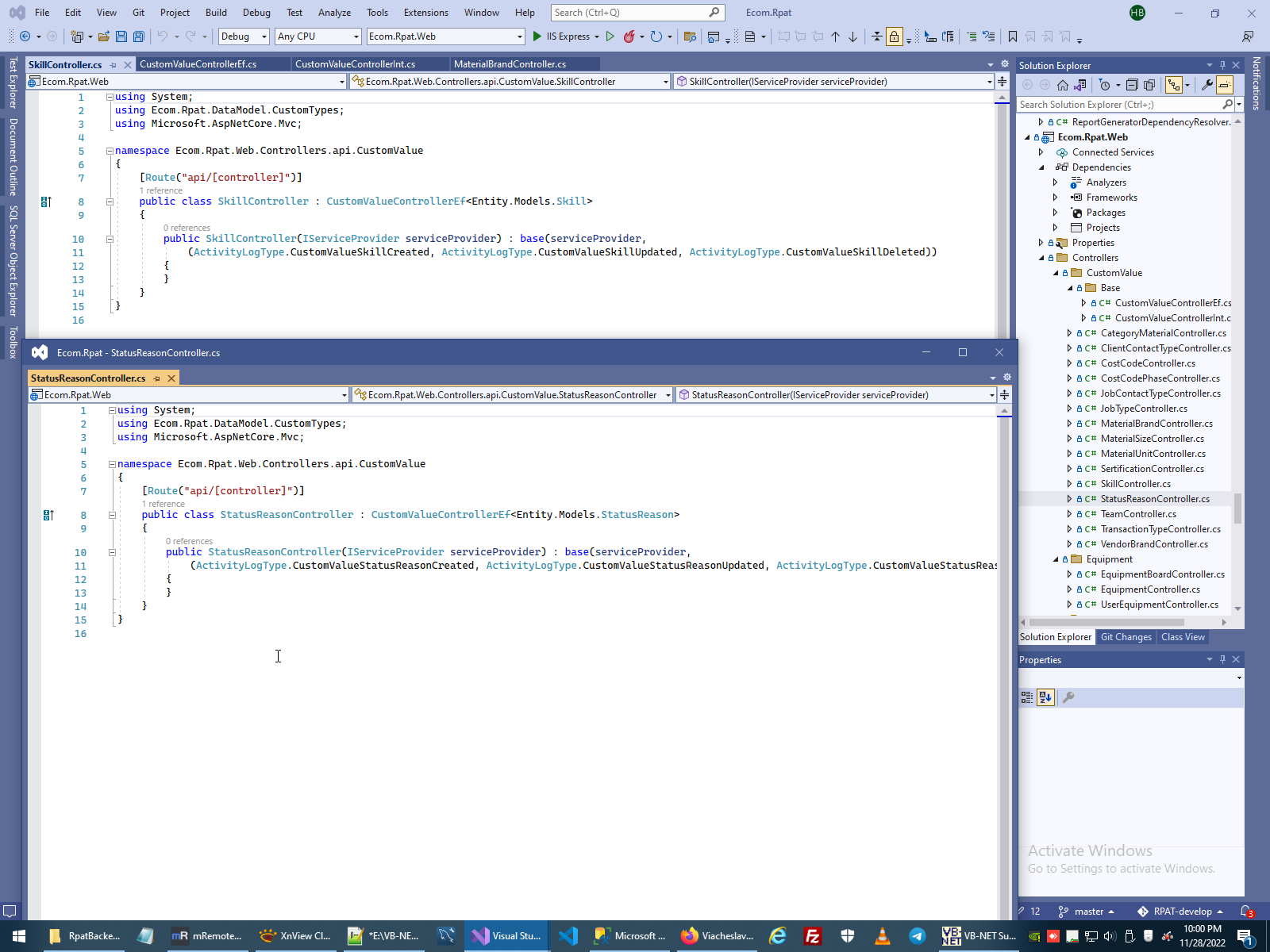This screenshot has width=1270, height=952.
Task: Click the Open File folder icon
Action: pos(103,36)
